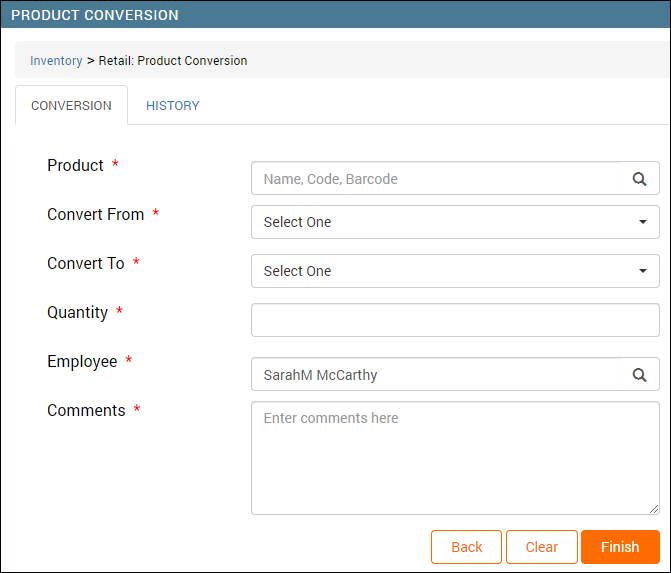Click the 'Comments' field label
The height and width of the screenshot is (573, 671).
pyautogui.click(x=86, y=410)
